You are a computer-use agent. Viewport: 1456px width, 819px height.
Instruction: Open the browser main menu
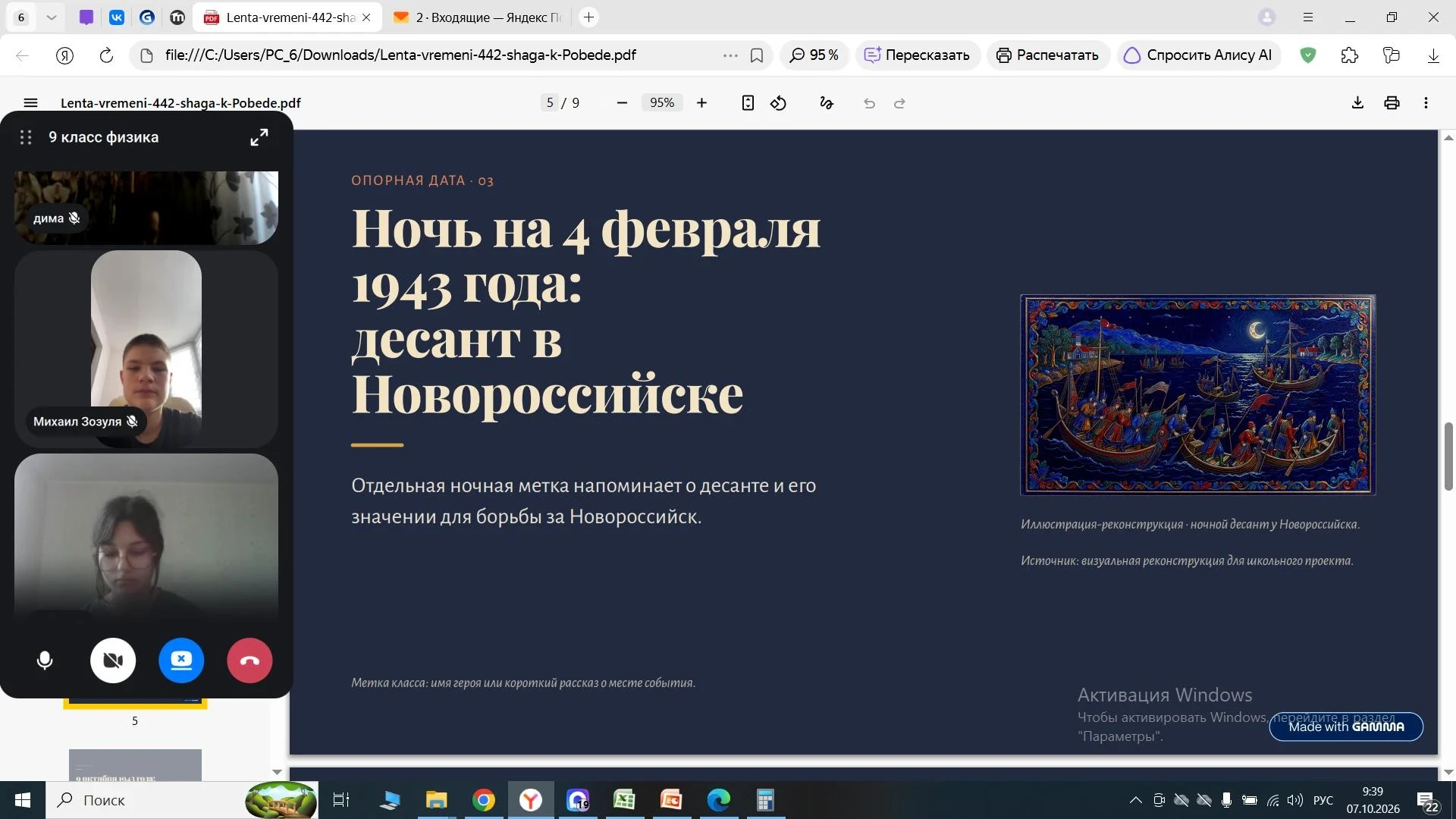[x=1308, y=17]
